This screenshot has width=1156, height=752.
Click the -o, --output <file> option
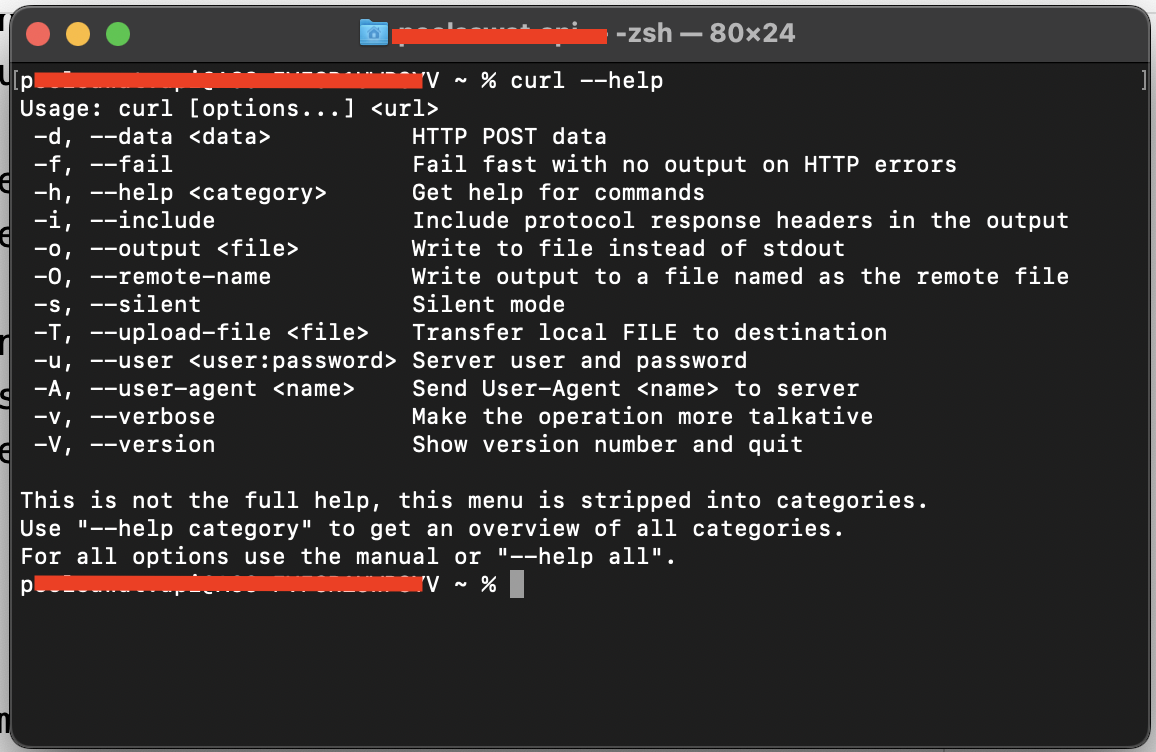(x=167, y=248)
